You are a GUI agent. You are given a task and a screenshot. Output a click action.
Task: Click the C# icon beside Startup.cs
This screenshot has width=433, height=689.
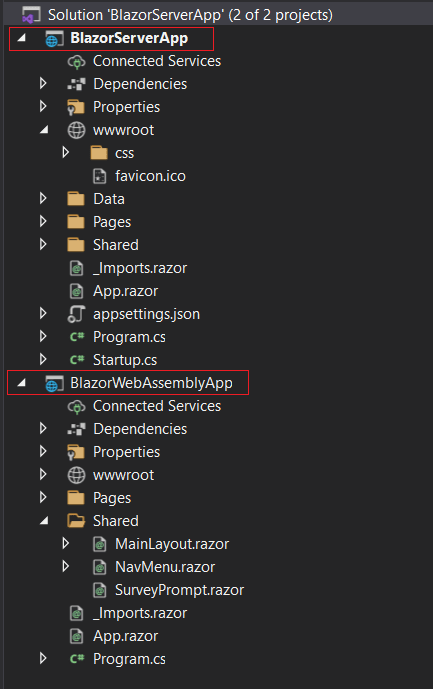[x=77, y=360]
